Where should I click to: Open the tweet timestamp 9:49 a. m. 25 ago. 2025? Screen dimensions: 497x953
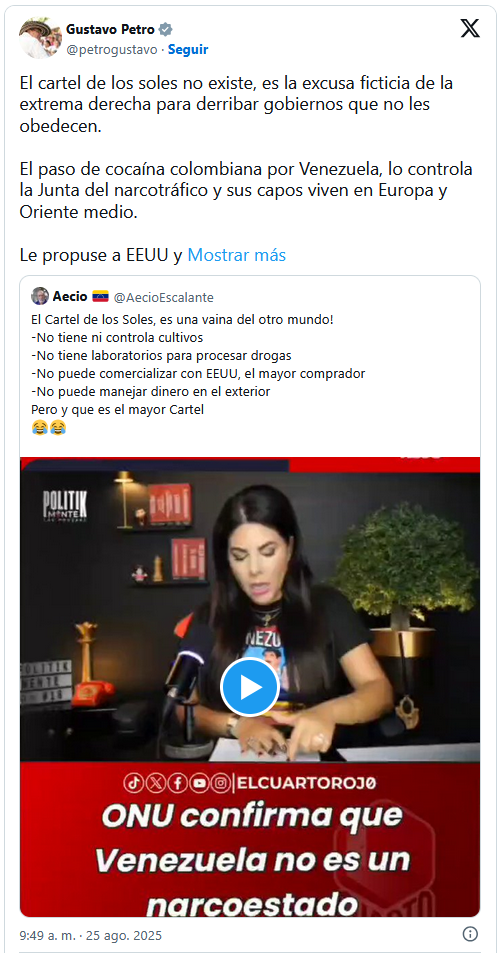click(x=91, y=935)
